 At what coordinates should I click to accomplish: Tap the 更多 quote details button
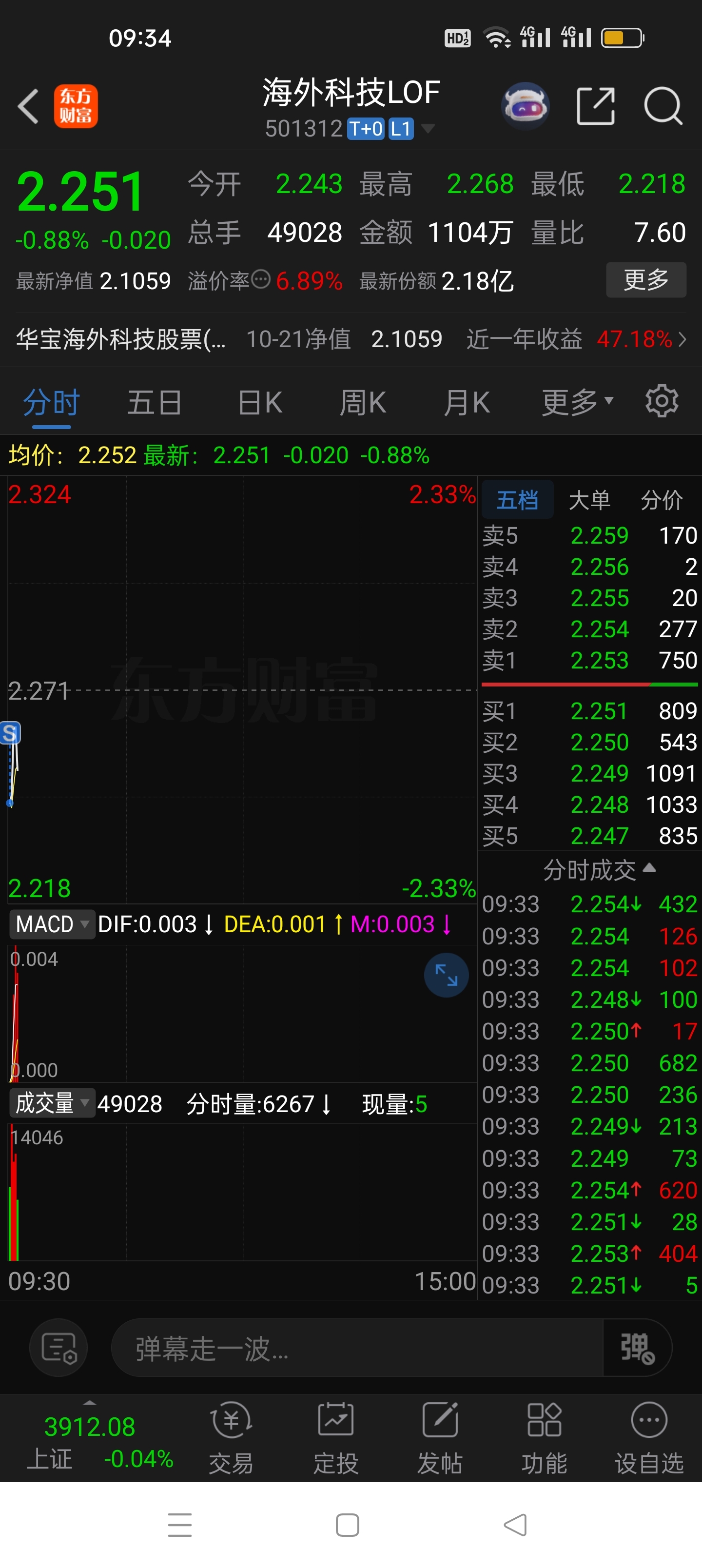(646, 280)
